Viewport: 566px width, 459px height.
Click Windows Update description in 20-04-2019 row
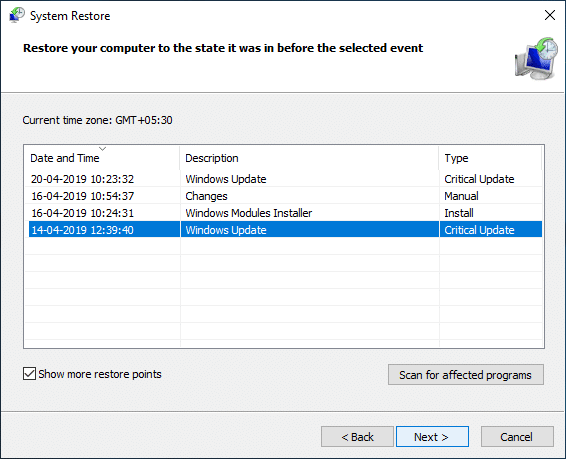tap(226, 179)
